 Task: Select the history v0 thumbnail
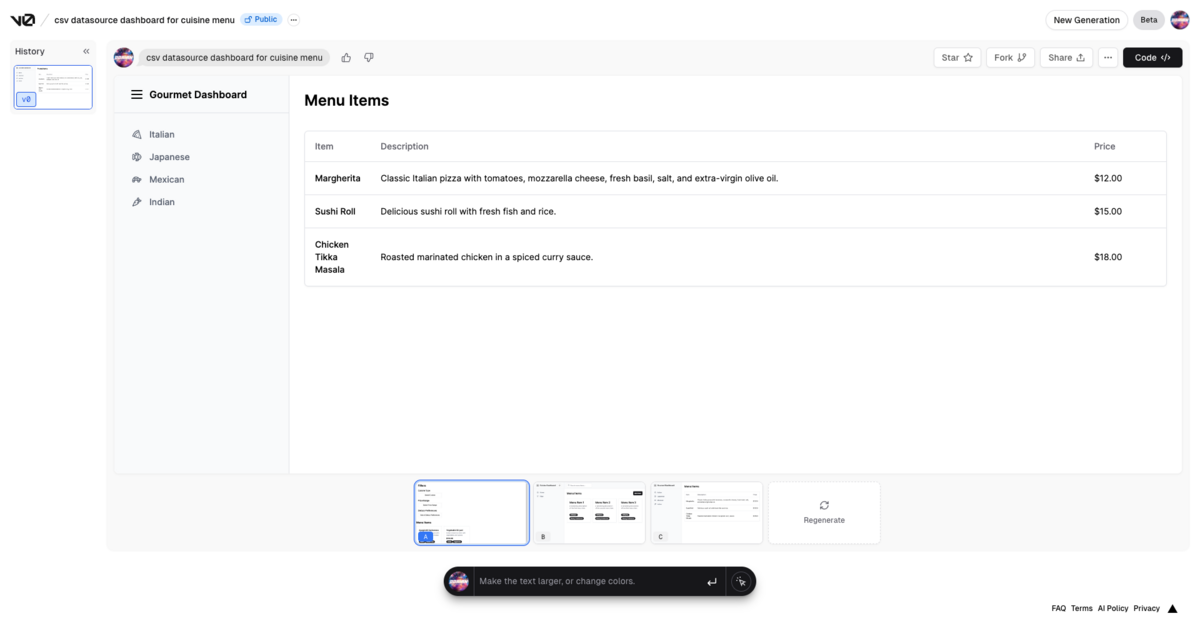point(53,87)
